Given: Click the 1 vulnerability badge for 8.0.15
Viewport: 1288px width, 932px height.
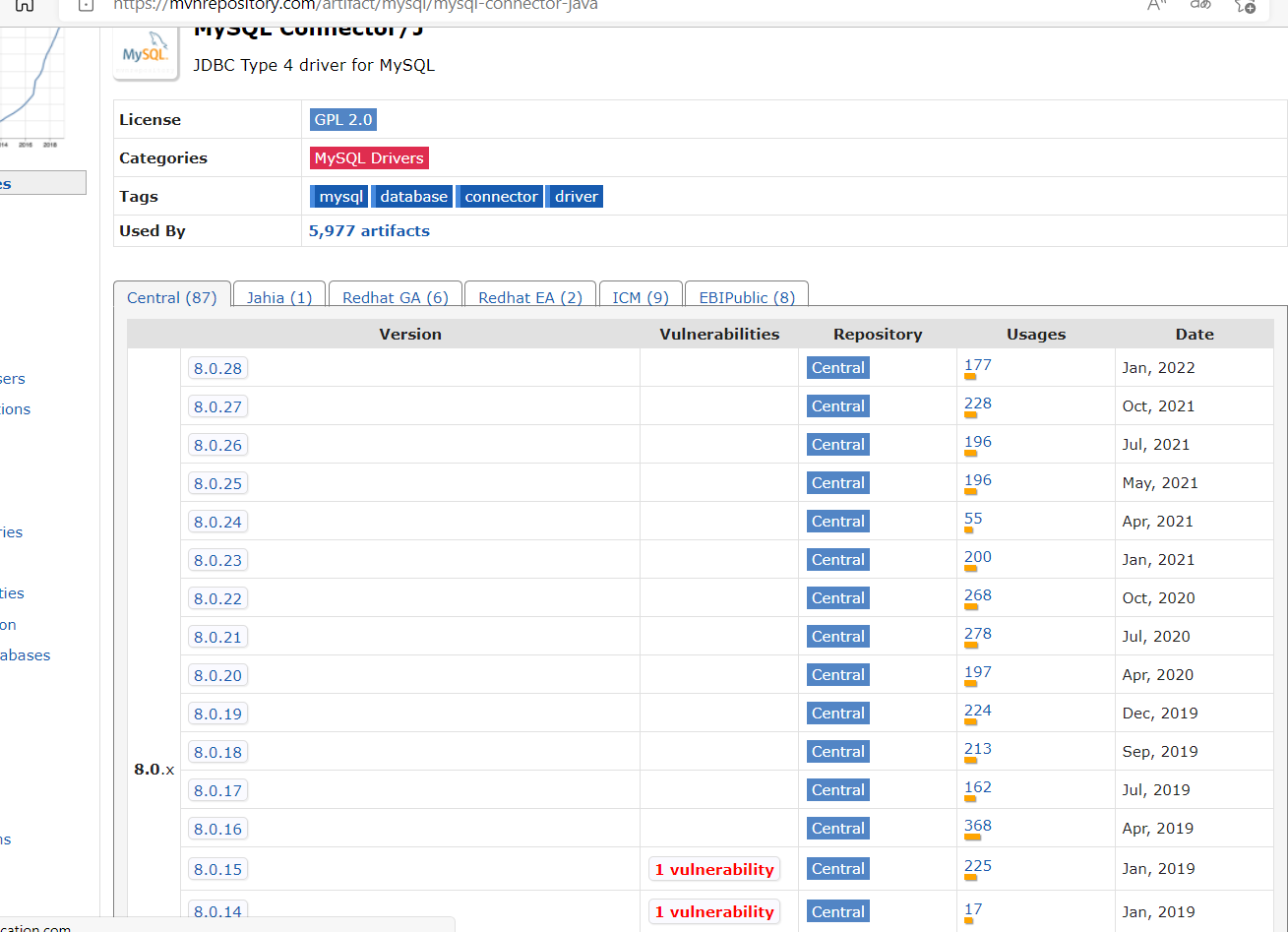Looking at the screenshot, I should click(x=714, y=869).
